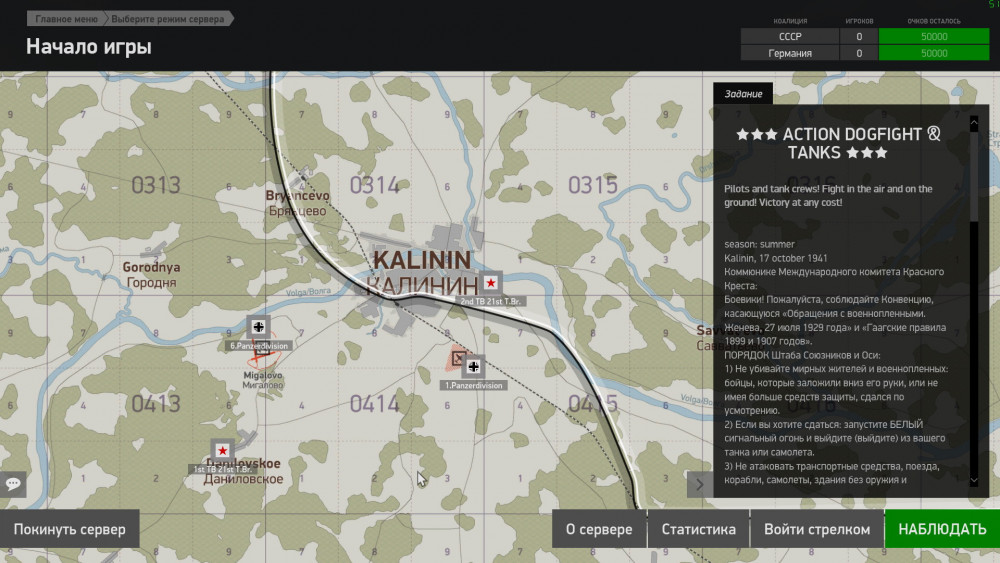Click grid square label 0413

pyautogui.click(x=156, y=404)
